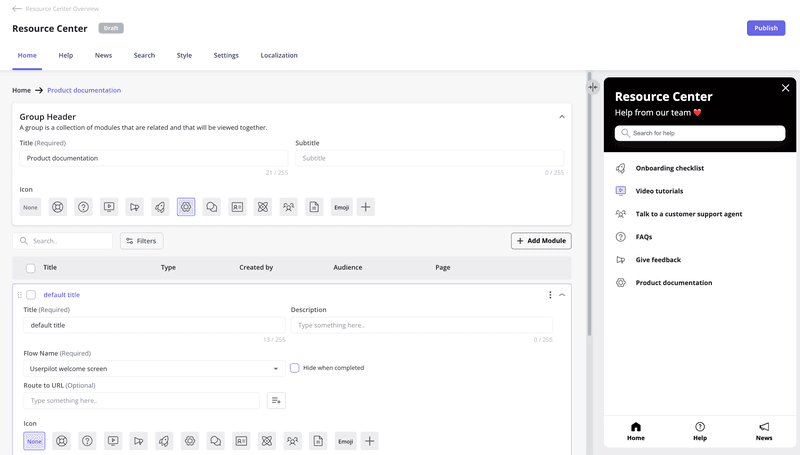Tick select-all checkbox in table header
This screenshot has width=800, height=455.
click(31, 268)
